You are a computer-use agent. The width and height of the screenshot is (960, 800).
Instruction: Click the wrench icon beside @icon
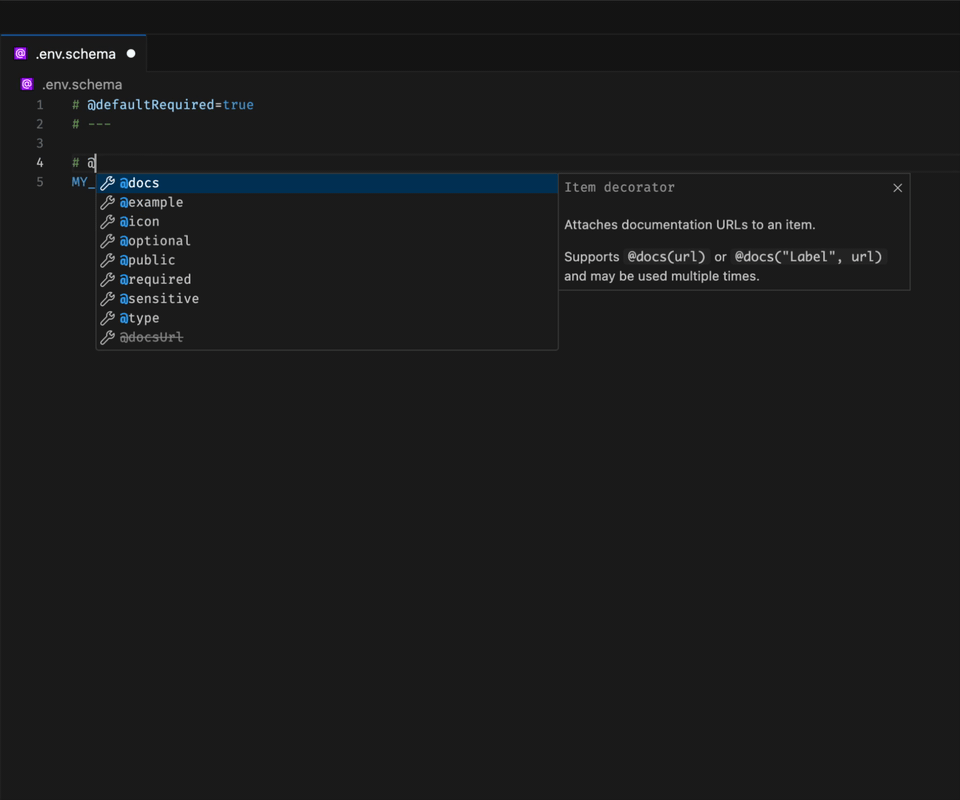(x=108, y=222)
